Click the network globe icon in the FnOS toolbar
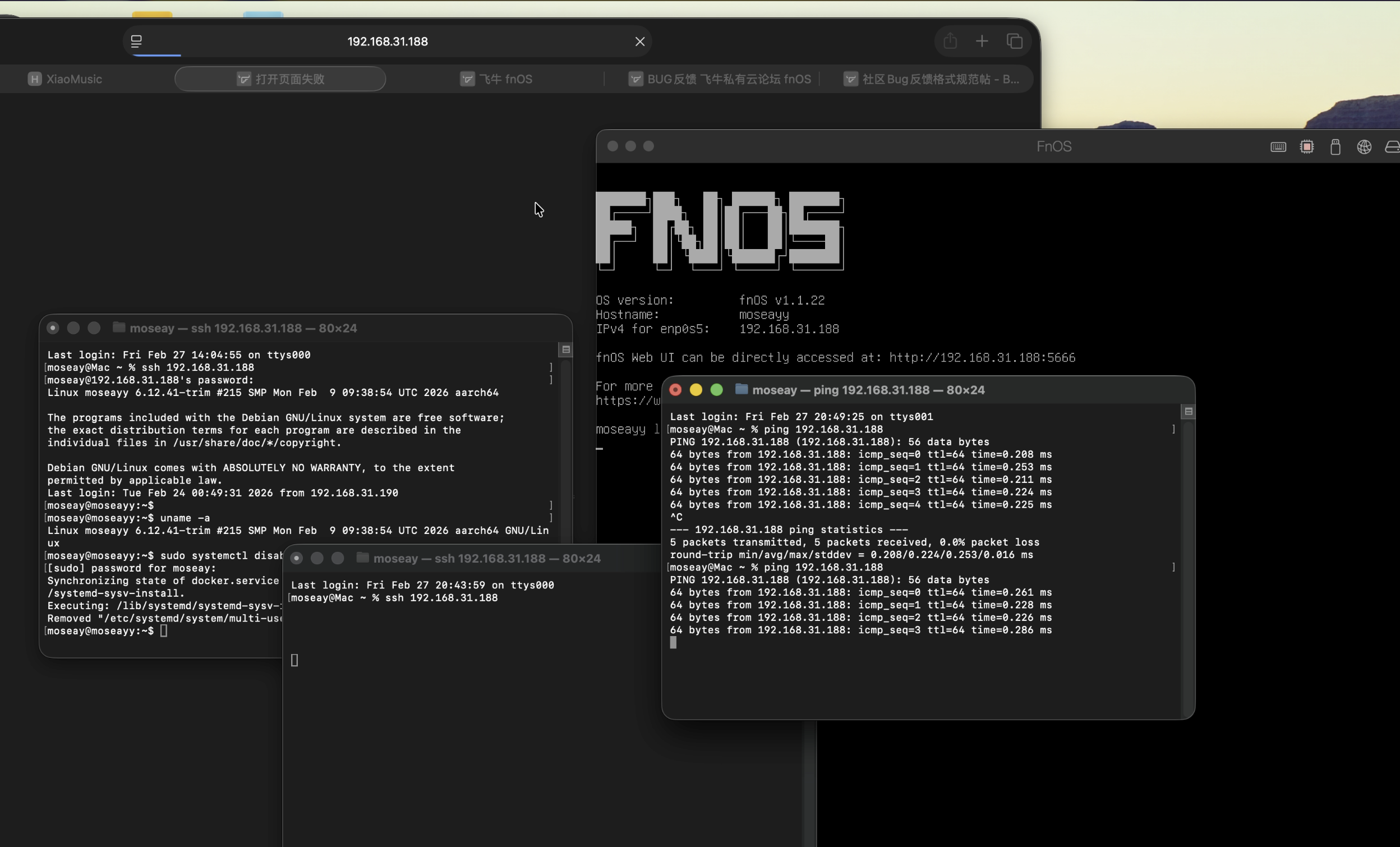 point(1364,147)
